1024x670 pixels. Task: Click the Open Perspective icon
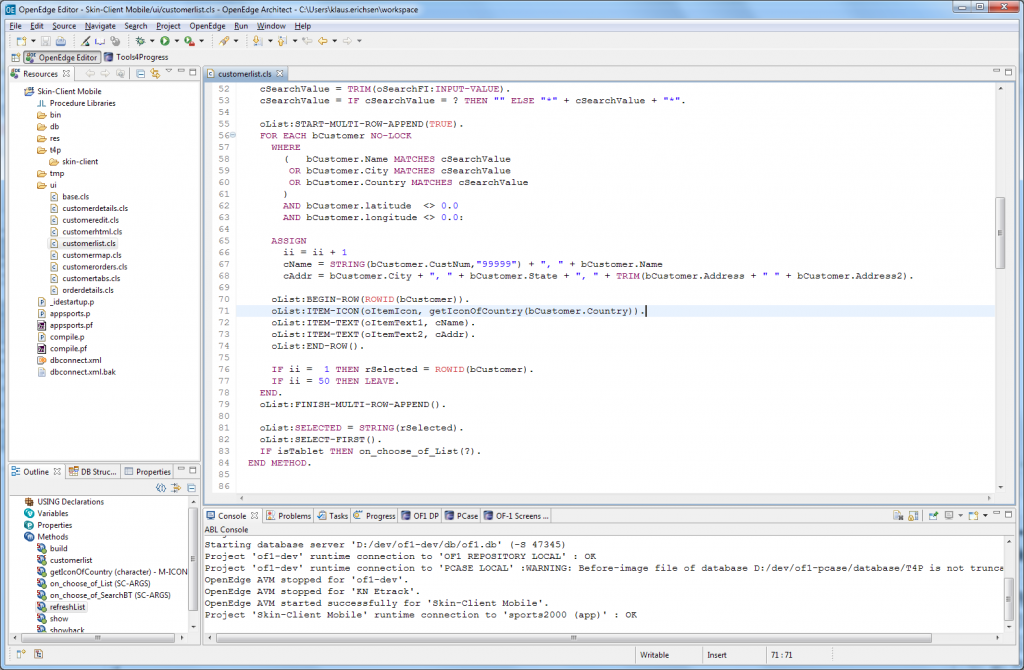(16, 58)
